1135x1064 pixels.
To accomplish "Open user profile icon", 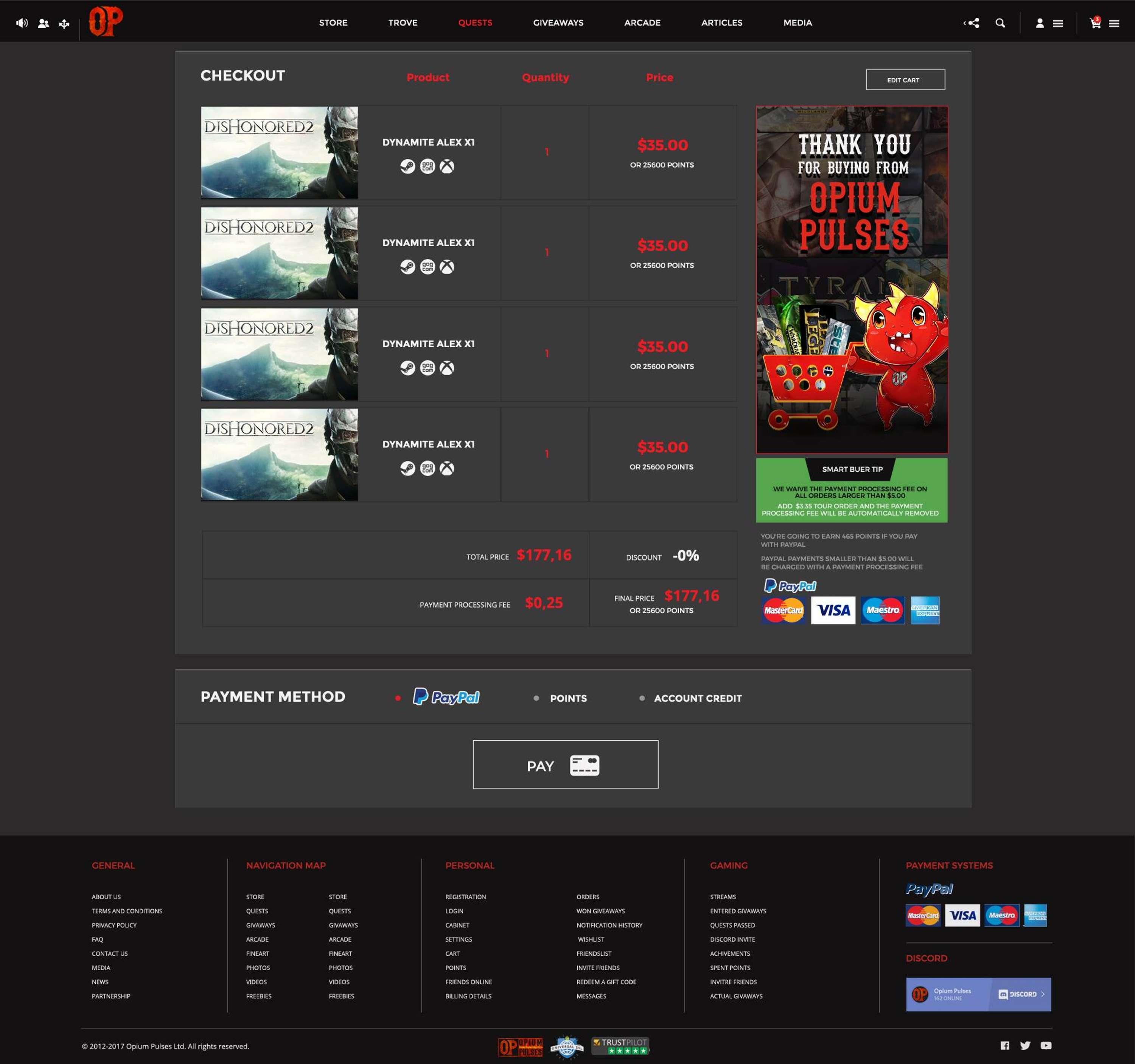I will [x=1040, y=23].
